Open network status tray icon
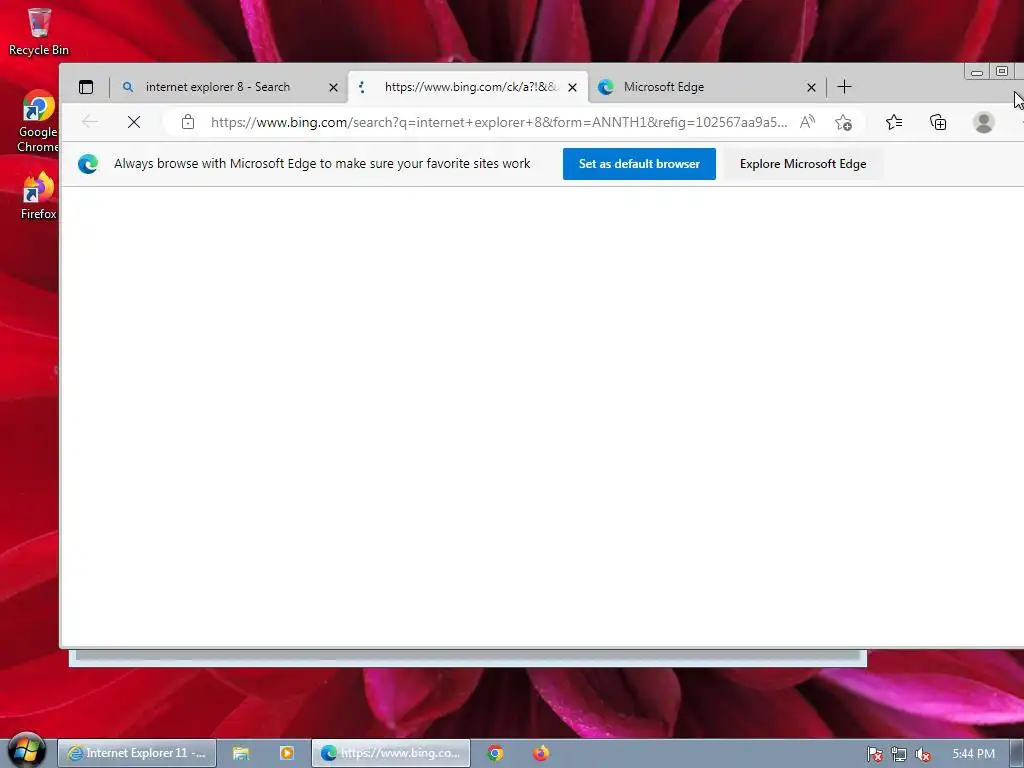This screenshot has height=768, width=1024. click(899, 754)
